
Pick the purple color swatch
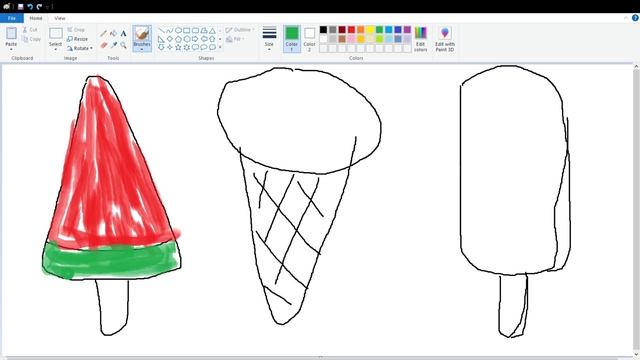(407, 29)
